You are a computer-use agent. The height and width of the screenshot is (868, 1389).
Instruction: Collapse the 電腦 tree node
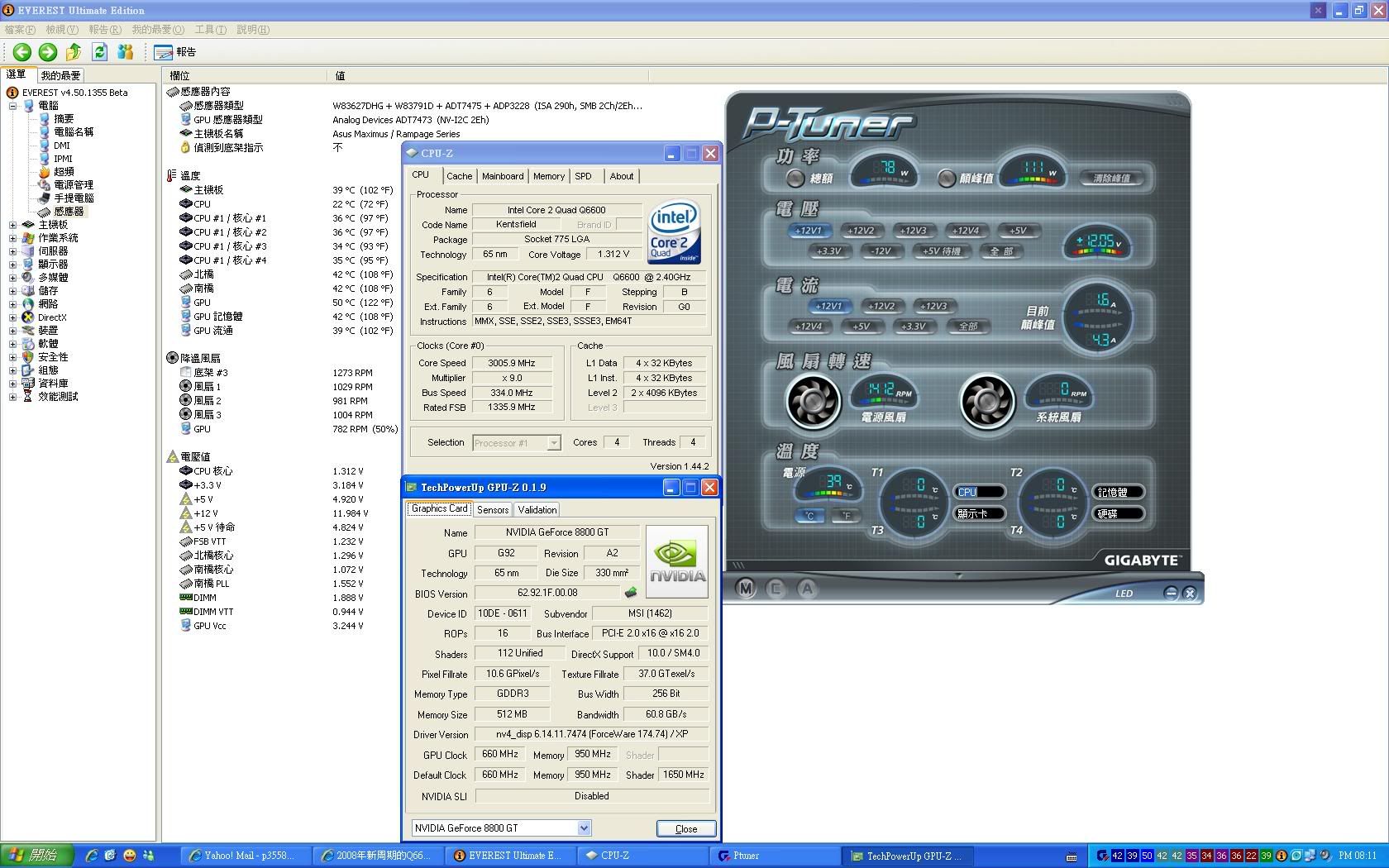(x=12, y=106)
